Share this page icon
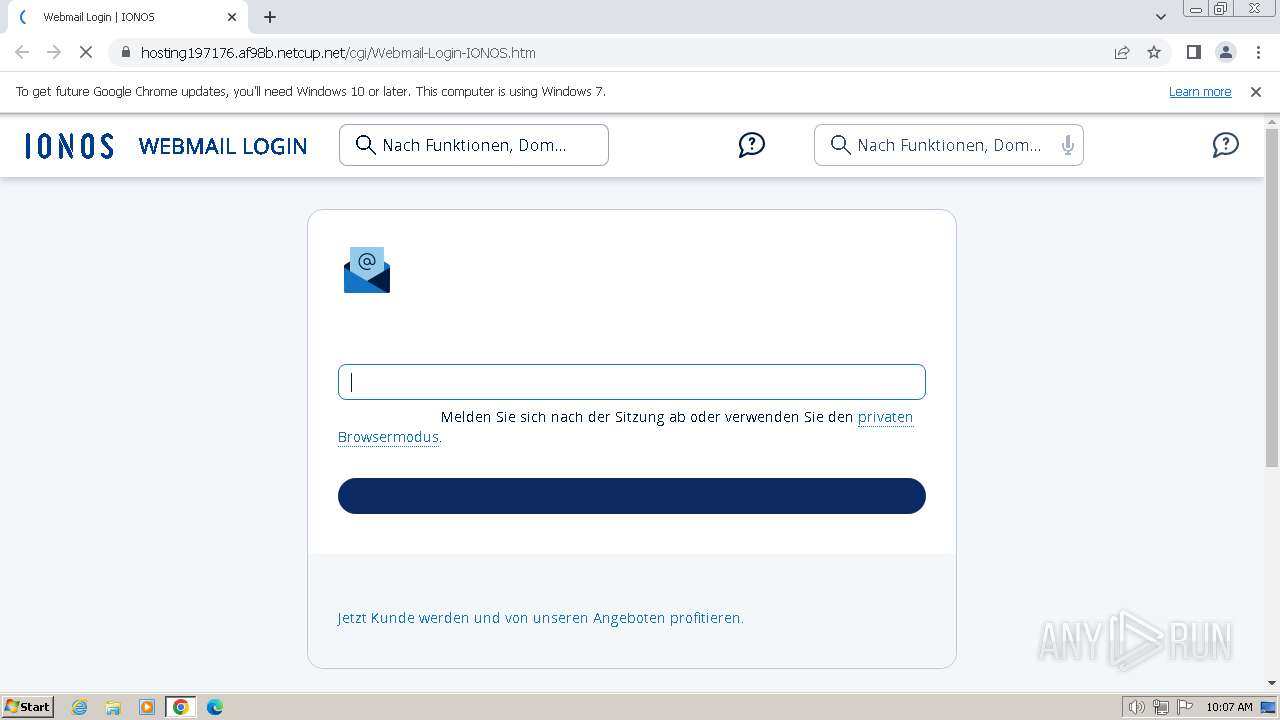This screenshot has width=1280, height=720. click(x=1122, y=53)
